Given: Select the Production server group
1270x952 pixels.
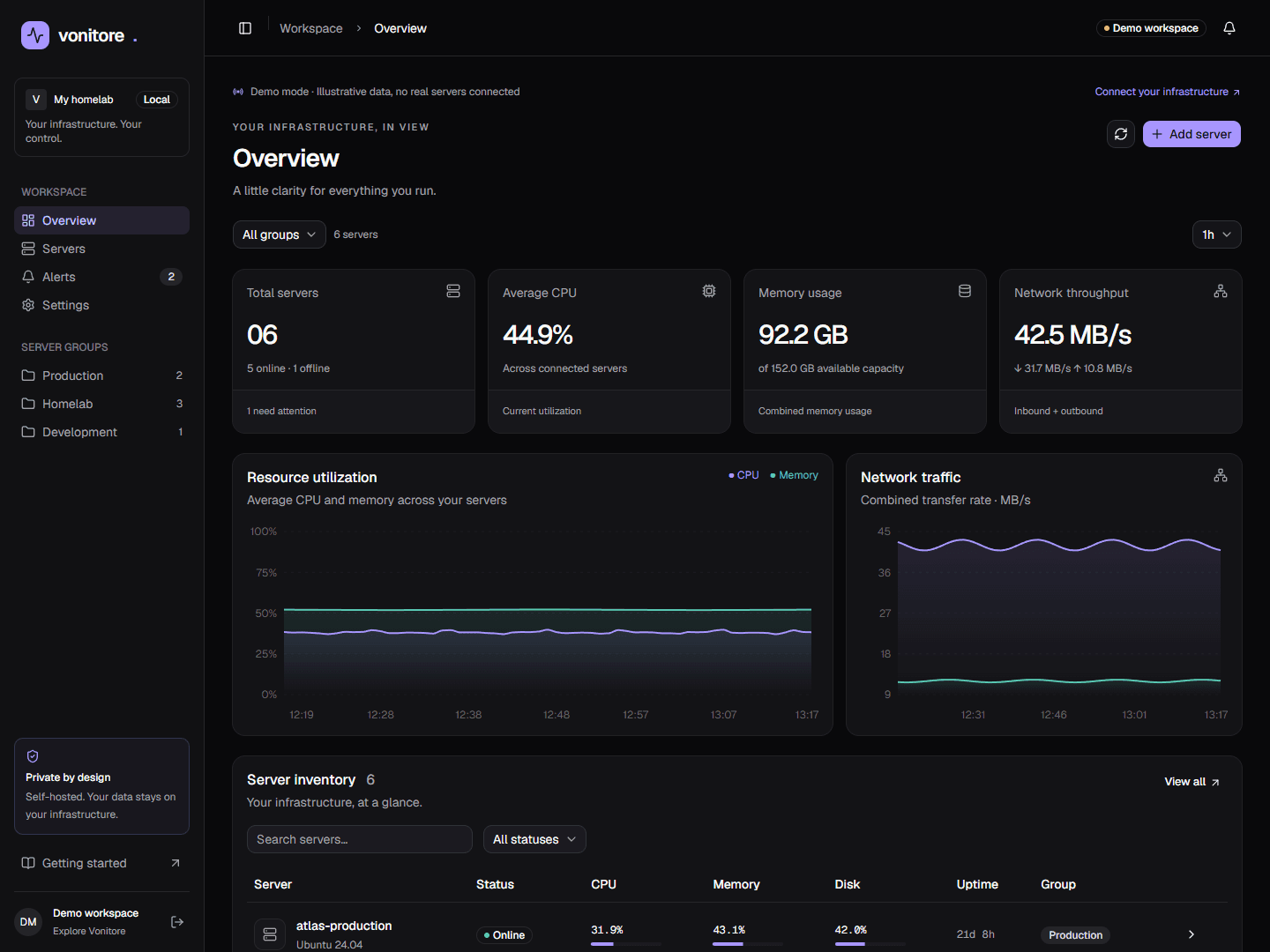Looking at the screenshot, I should [x=102, y=376].
